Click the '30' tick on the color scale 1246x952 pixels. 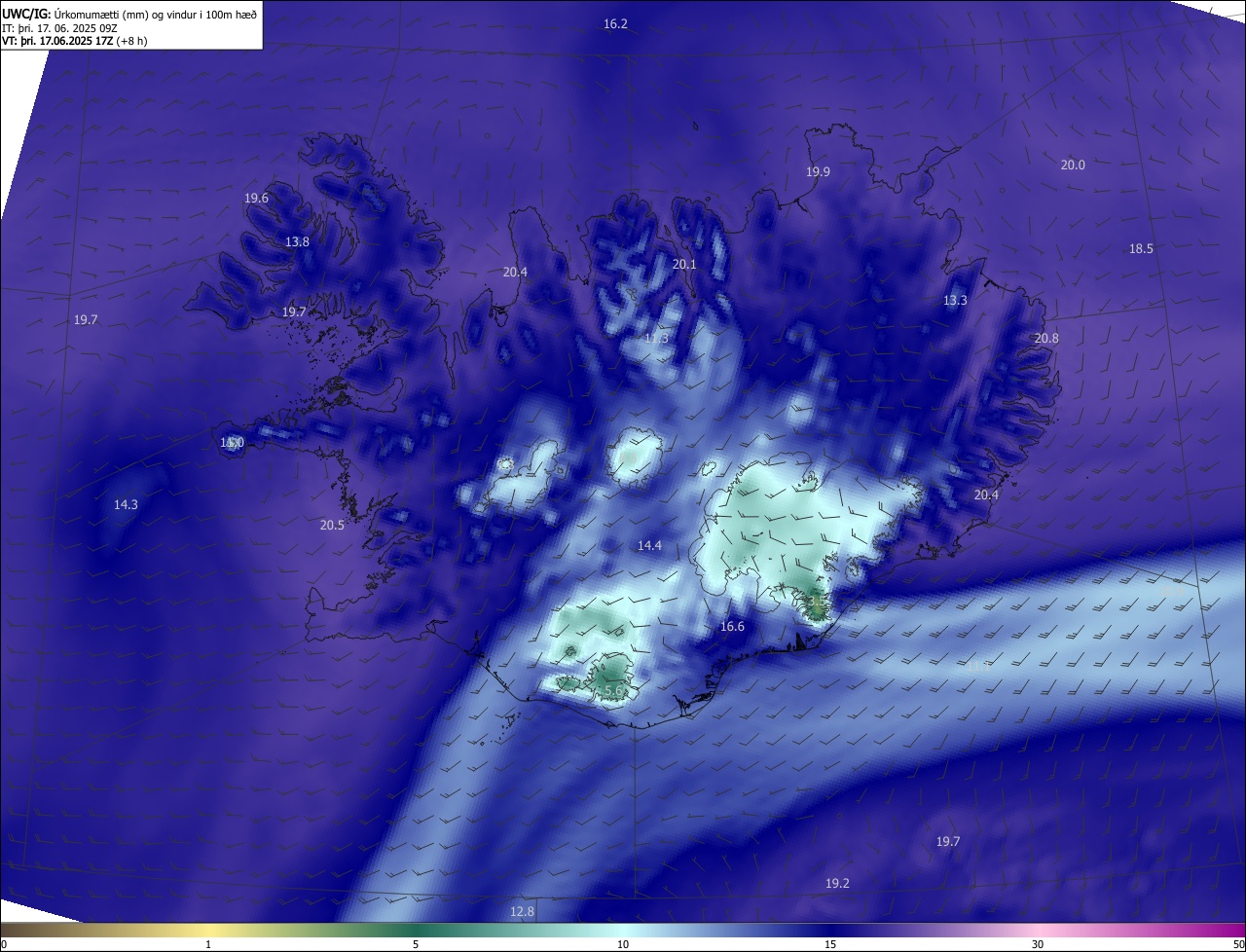1038,944
